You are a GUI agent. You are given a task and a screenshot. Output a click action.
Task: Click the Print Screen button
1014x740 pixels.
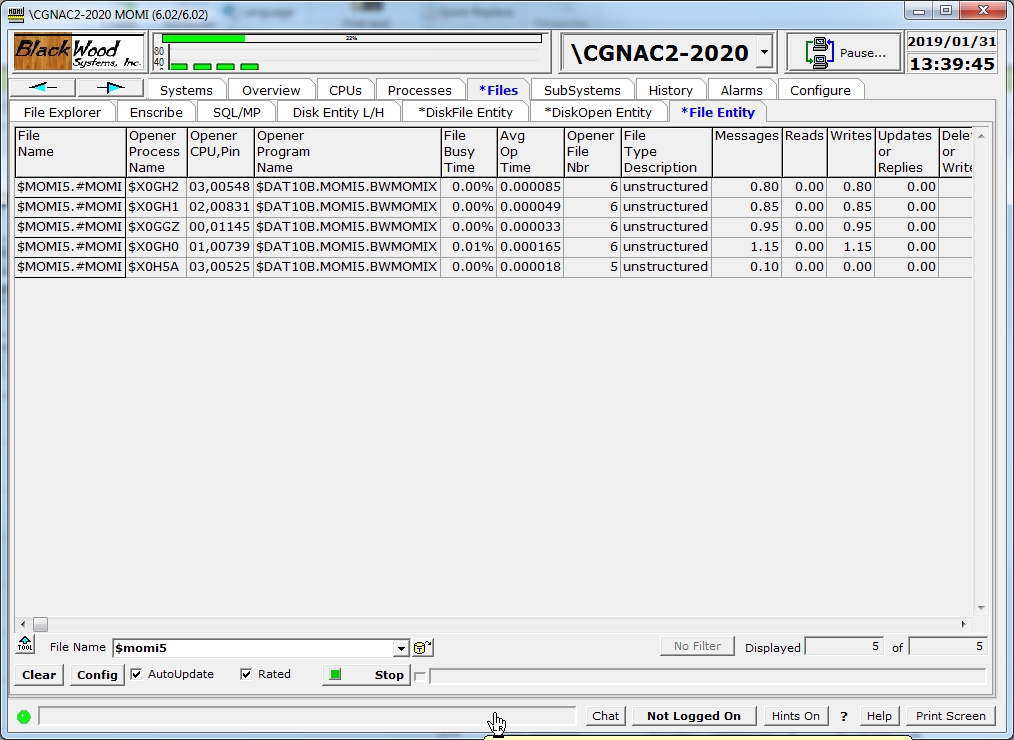click(950, 716)
